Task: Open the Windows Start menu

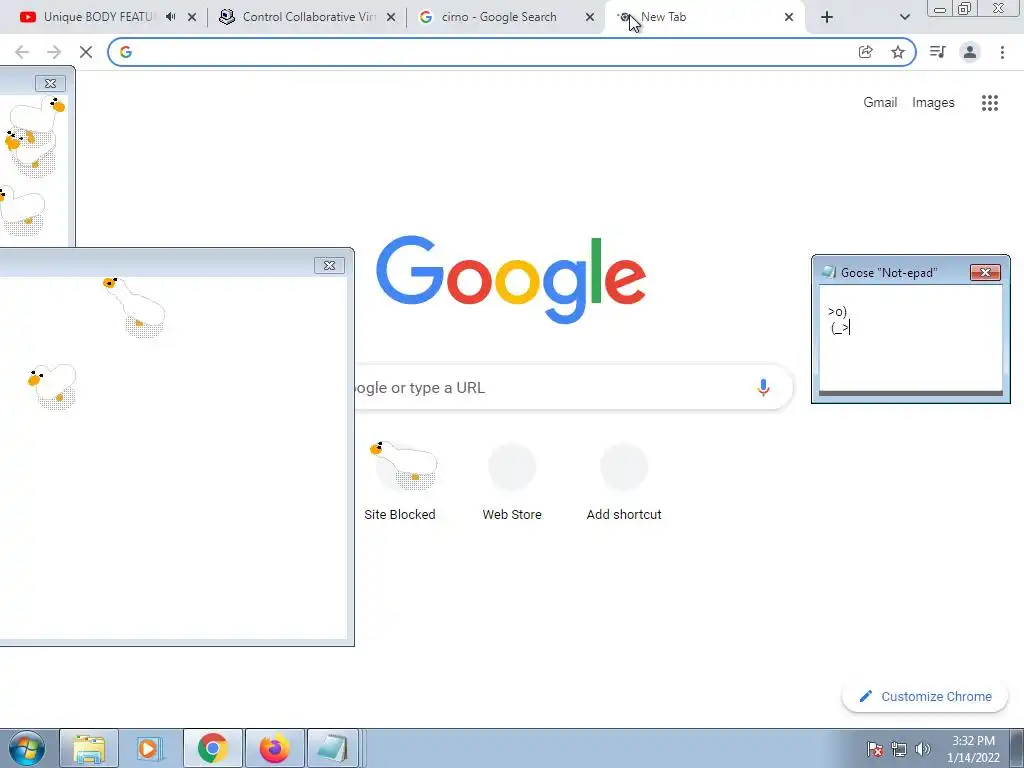Action: tap(27, 748)
